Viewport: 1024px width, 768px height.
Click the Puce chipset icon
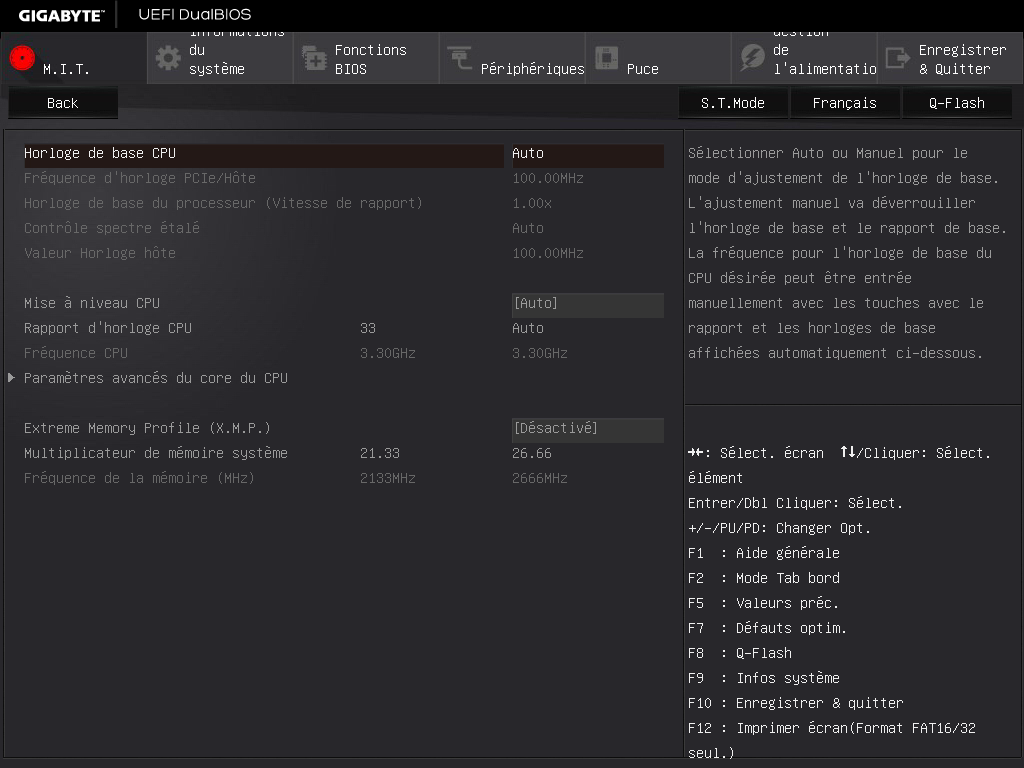(x=606, y=58)
